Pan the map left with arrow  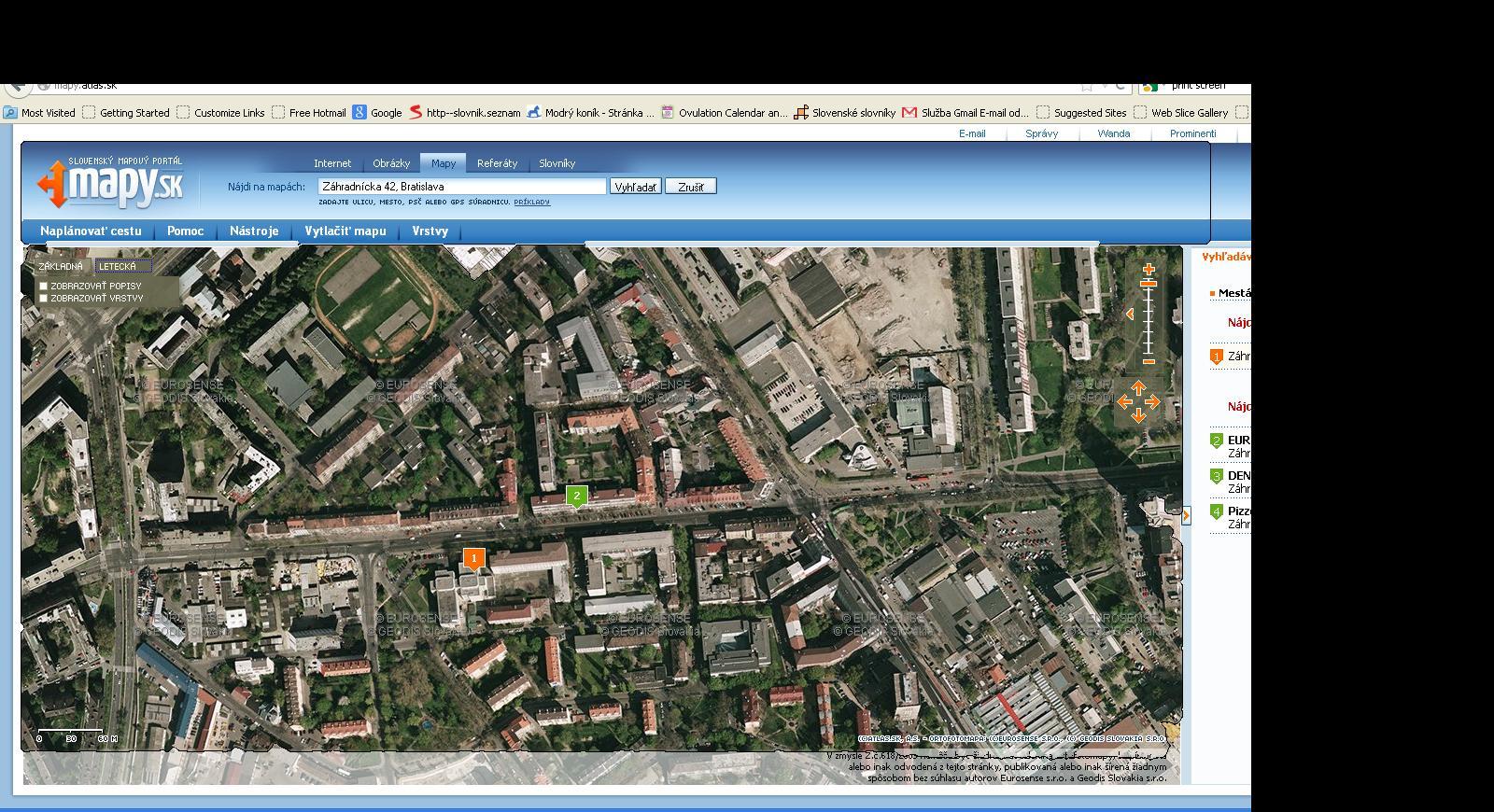pyautogui.click(x=1124, y=402)
